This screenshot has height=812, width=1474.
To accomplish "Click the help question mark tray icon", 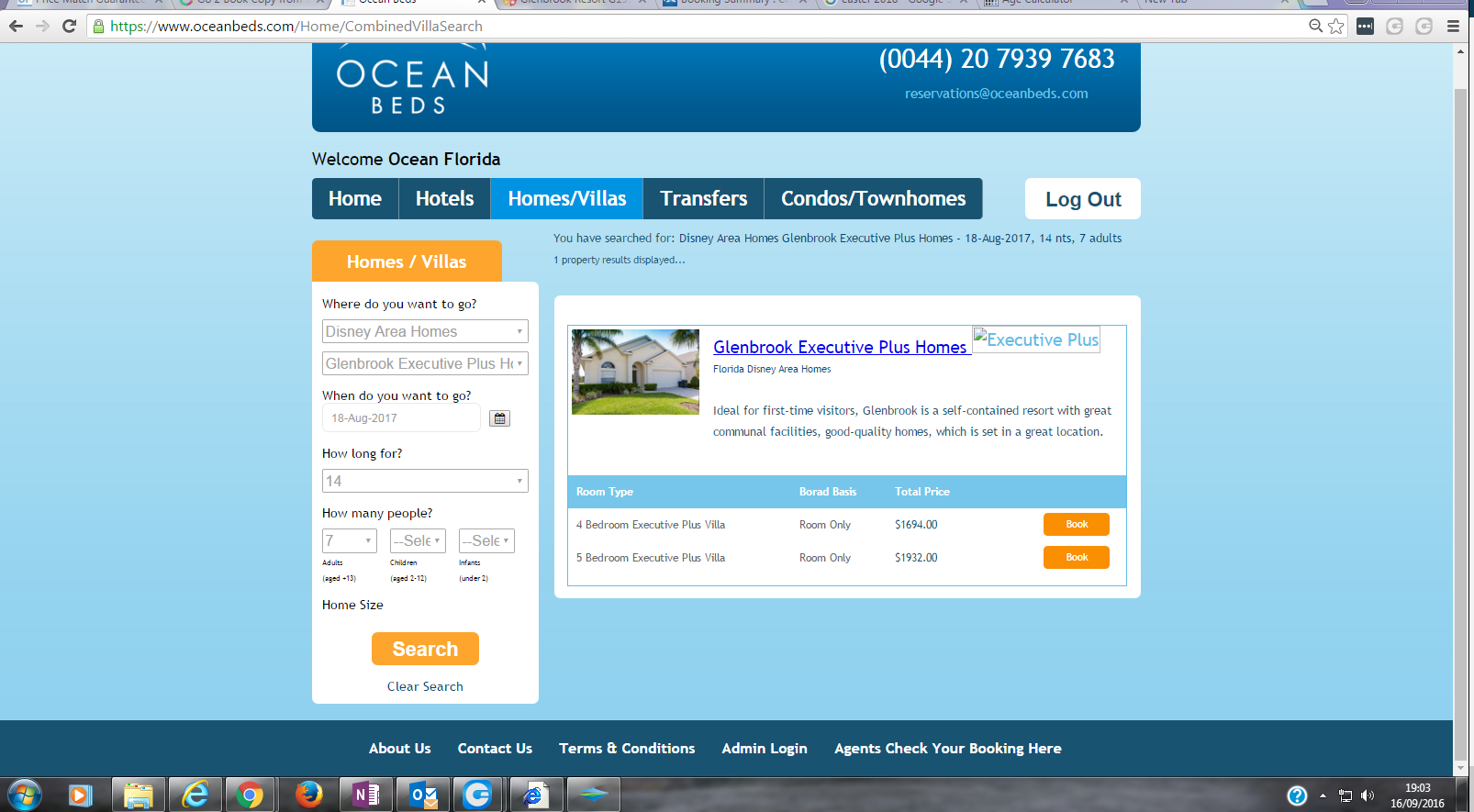I will click(x=1297, y=795).
